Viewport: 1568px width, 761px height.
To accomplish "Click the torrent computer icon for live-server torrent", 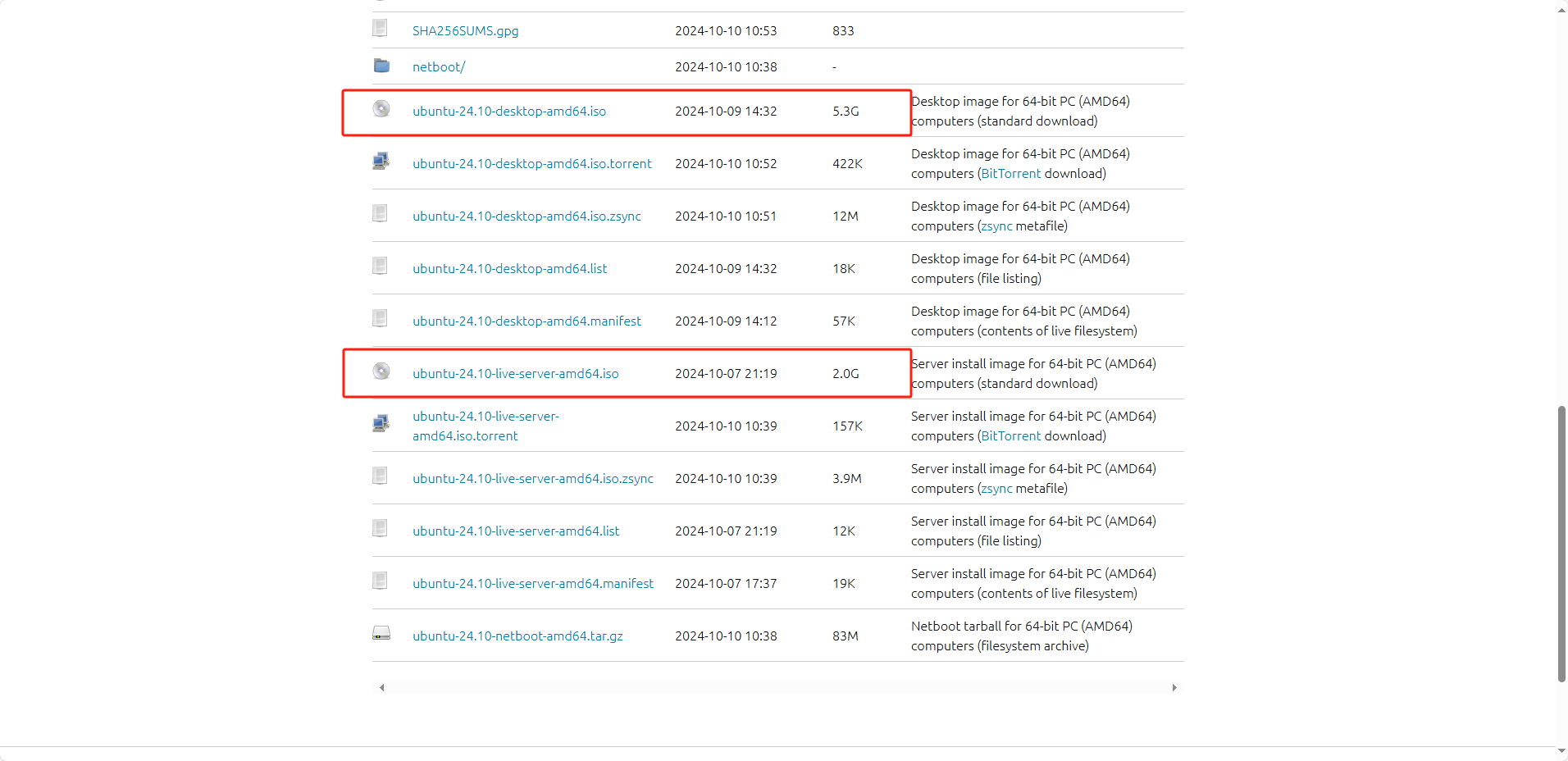I will [x=381, y=424].
